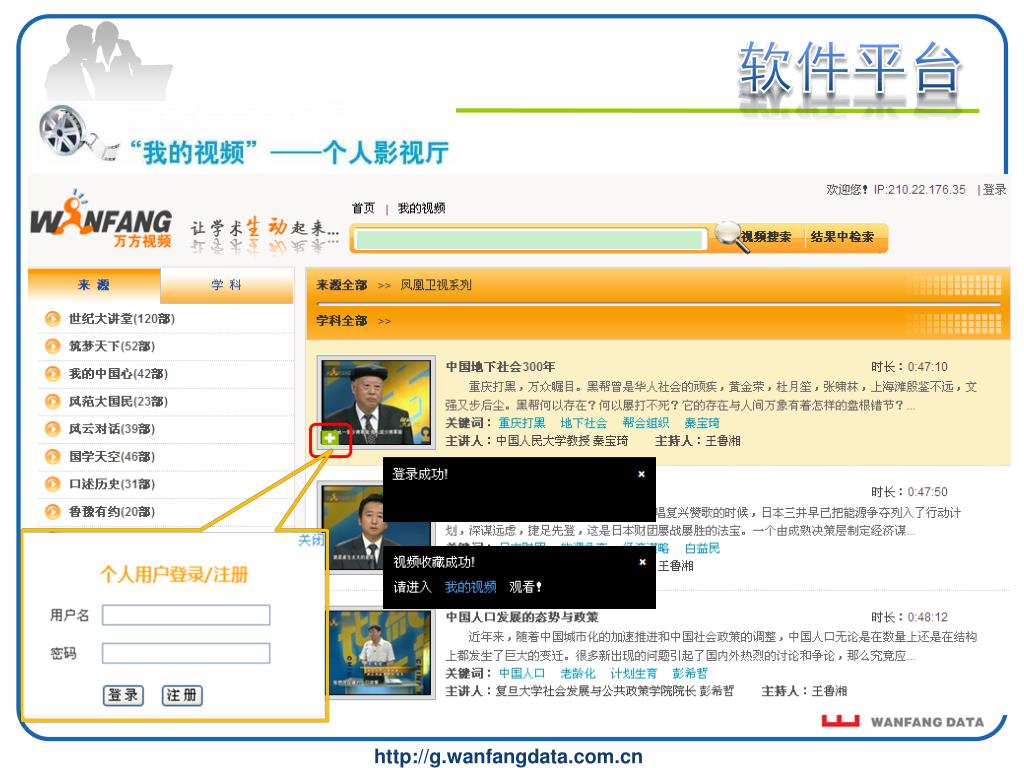Click the 登录 link at top right
Viewport: 1024px width, 768px height.
995,189
